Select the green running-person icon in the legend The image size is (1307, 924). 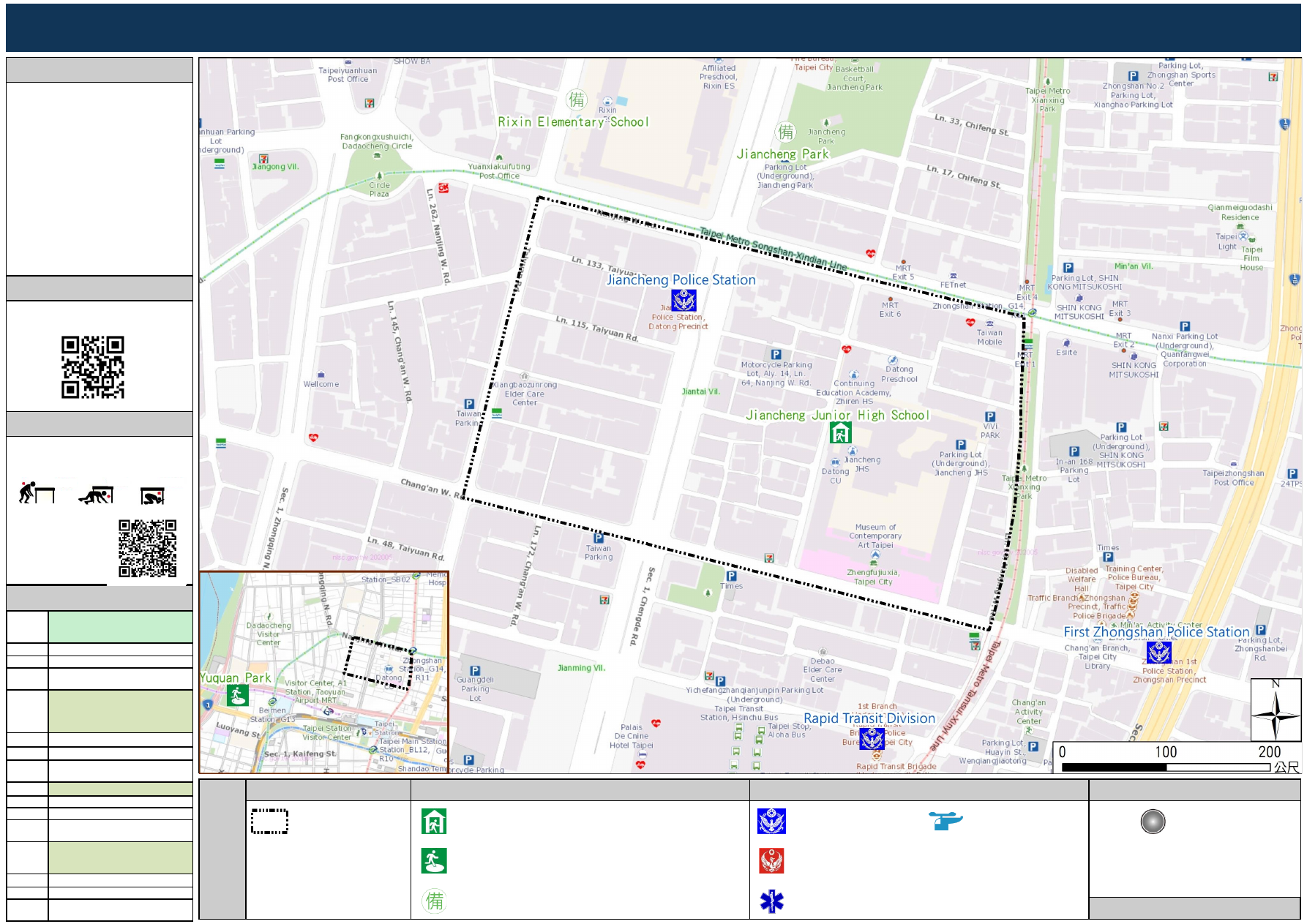pyautogui.click(x=434, y=861)
